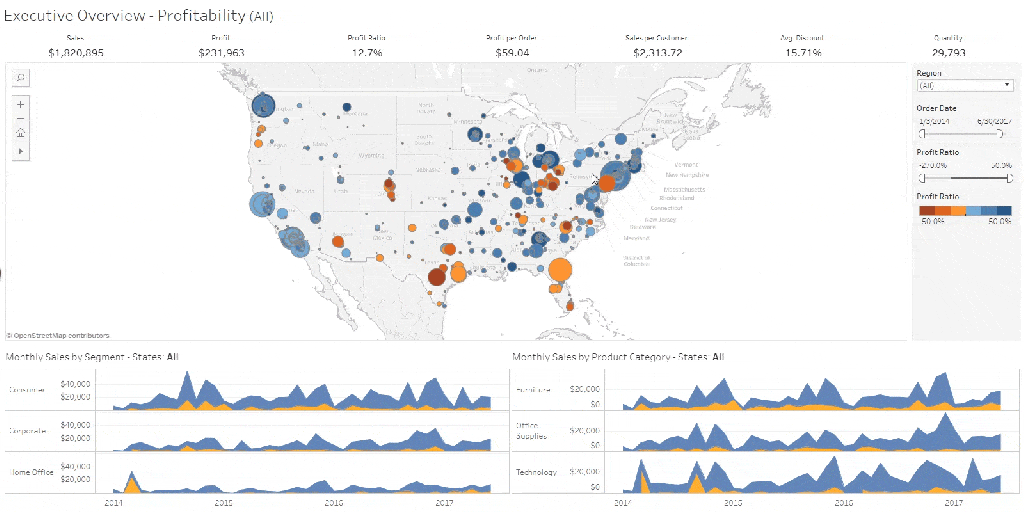Screen dimensions: 1024x512
Task: Select the light orange legend swatch
Action: tap(957, 211)
